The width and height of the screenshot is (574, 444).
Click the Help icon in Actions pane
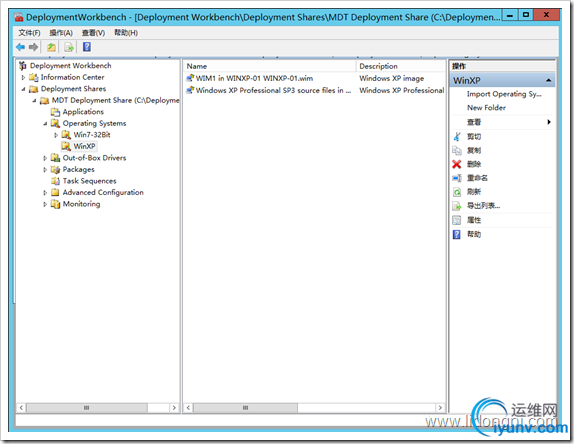tap(457, 234)
